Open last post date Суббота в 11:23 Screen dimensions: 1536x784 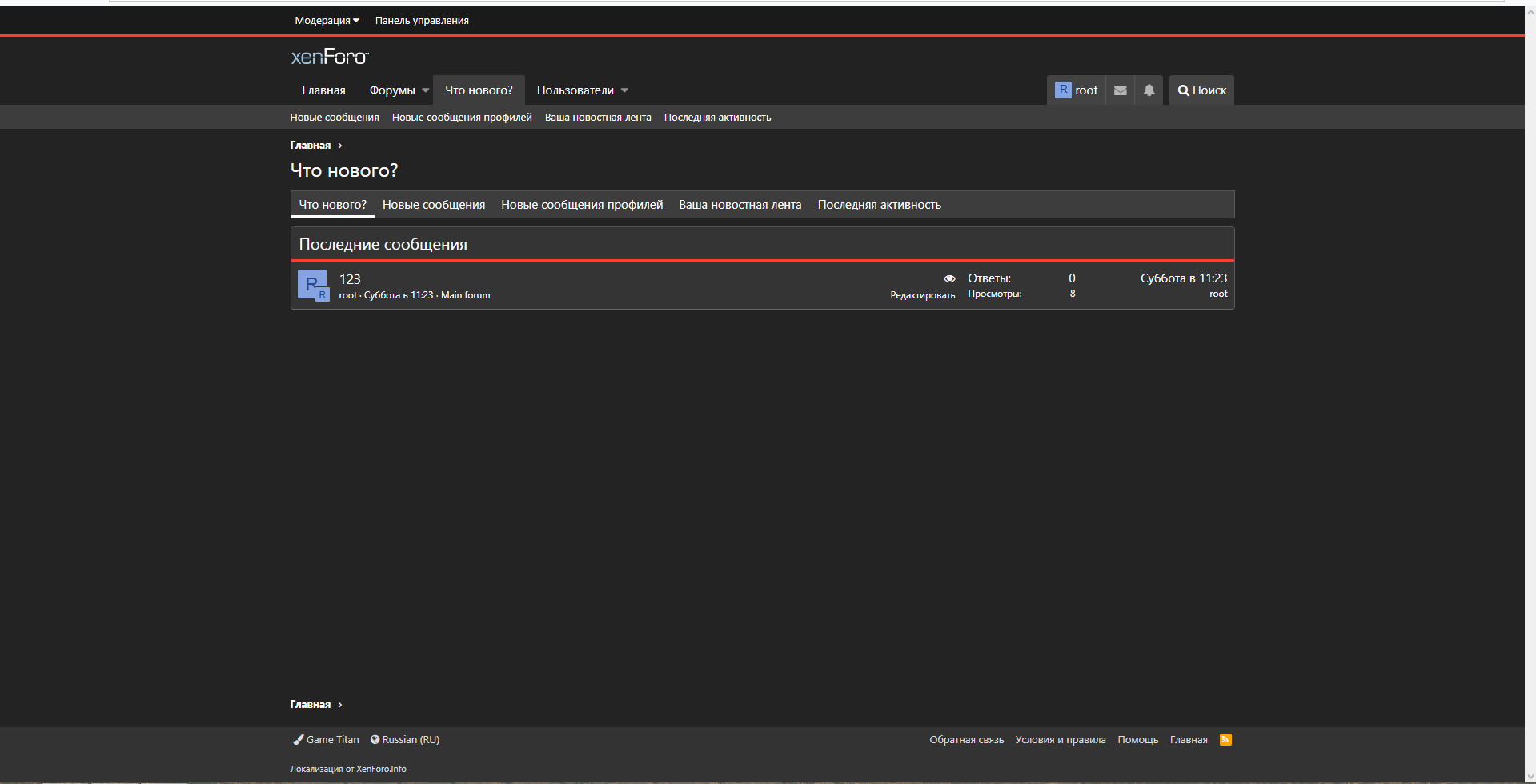coord(1184,278)
